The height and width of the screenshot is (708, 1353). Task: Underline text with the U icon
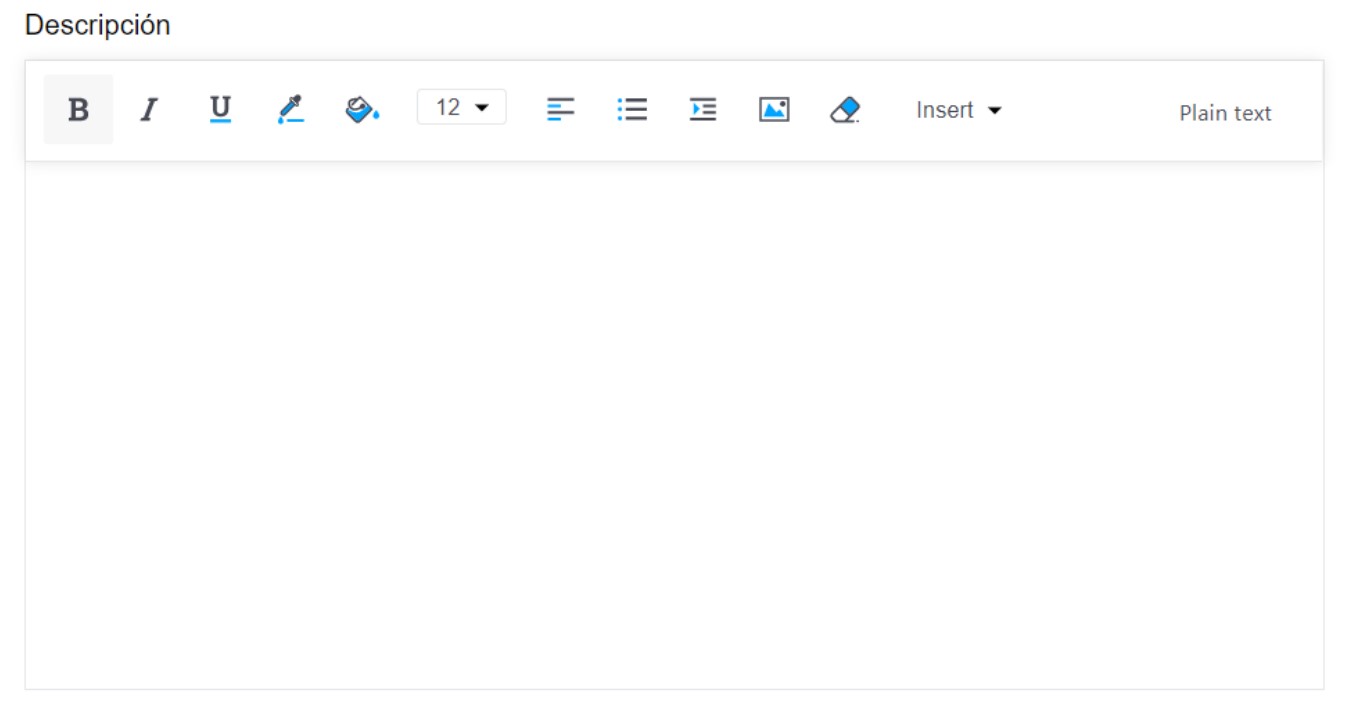[220, 109]
